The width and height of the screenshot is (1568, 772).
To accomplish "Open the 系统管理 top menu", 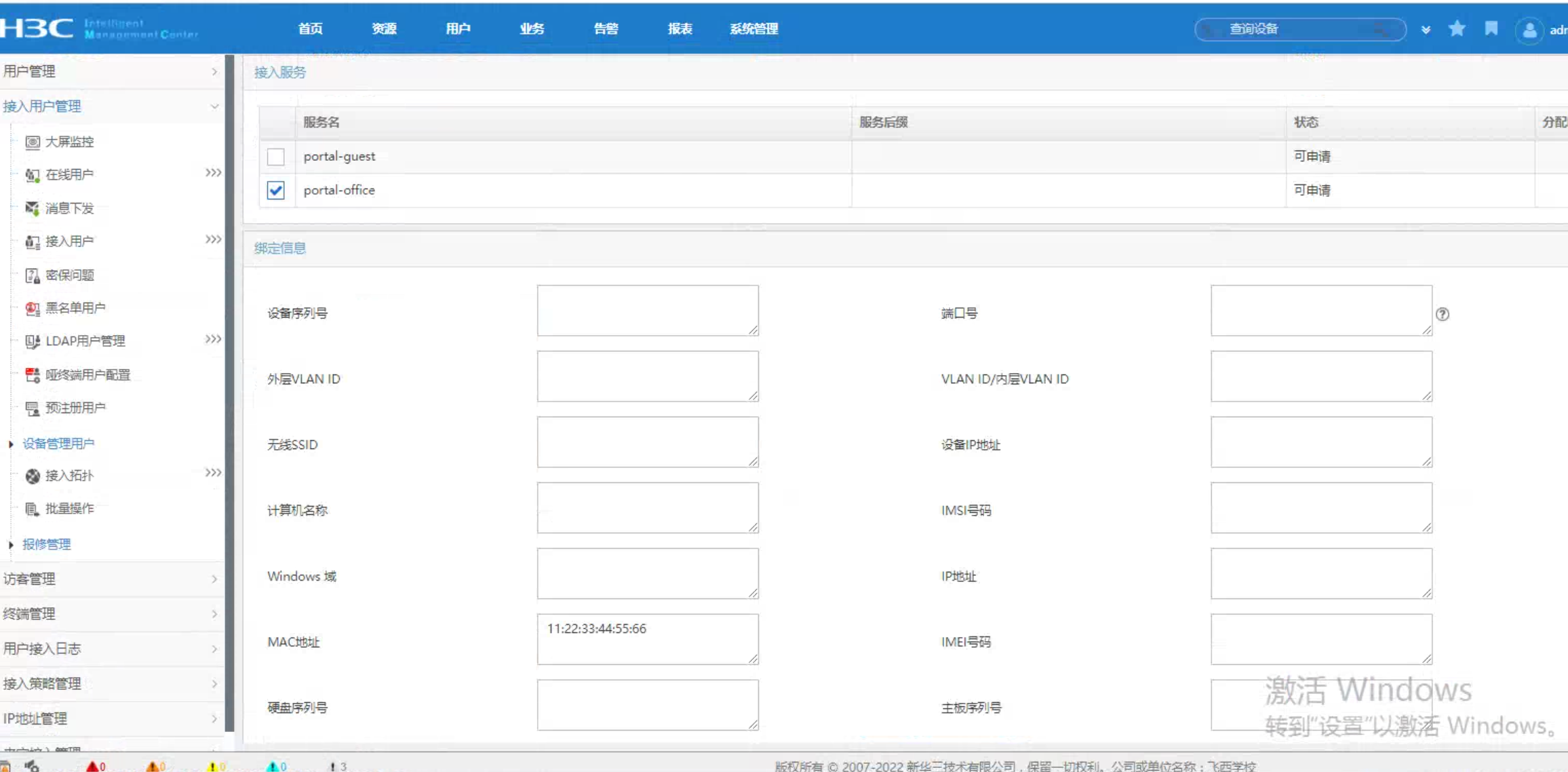I will [x=753, y=28].
